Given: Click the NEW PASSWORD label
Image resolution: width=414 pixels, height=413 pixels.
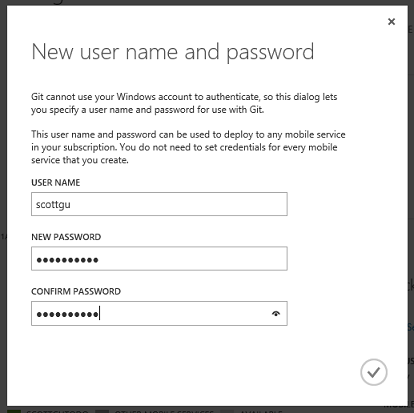Looking at the screenshot, I should click(66, 237).
